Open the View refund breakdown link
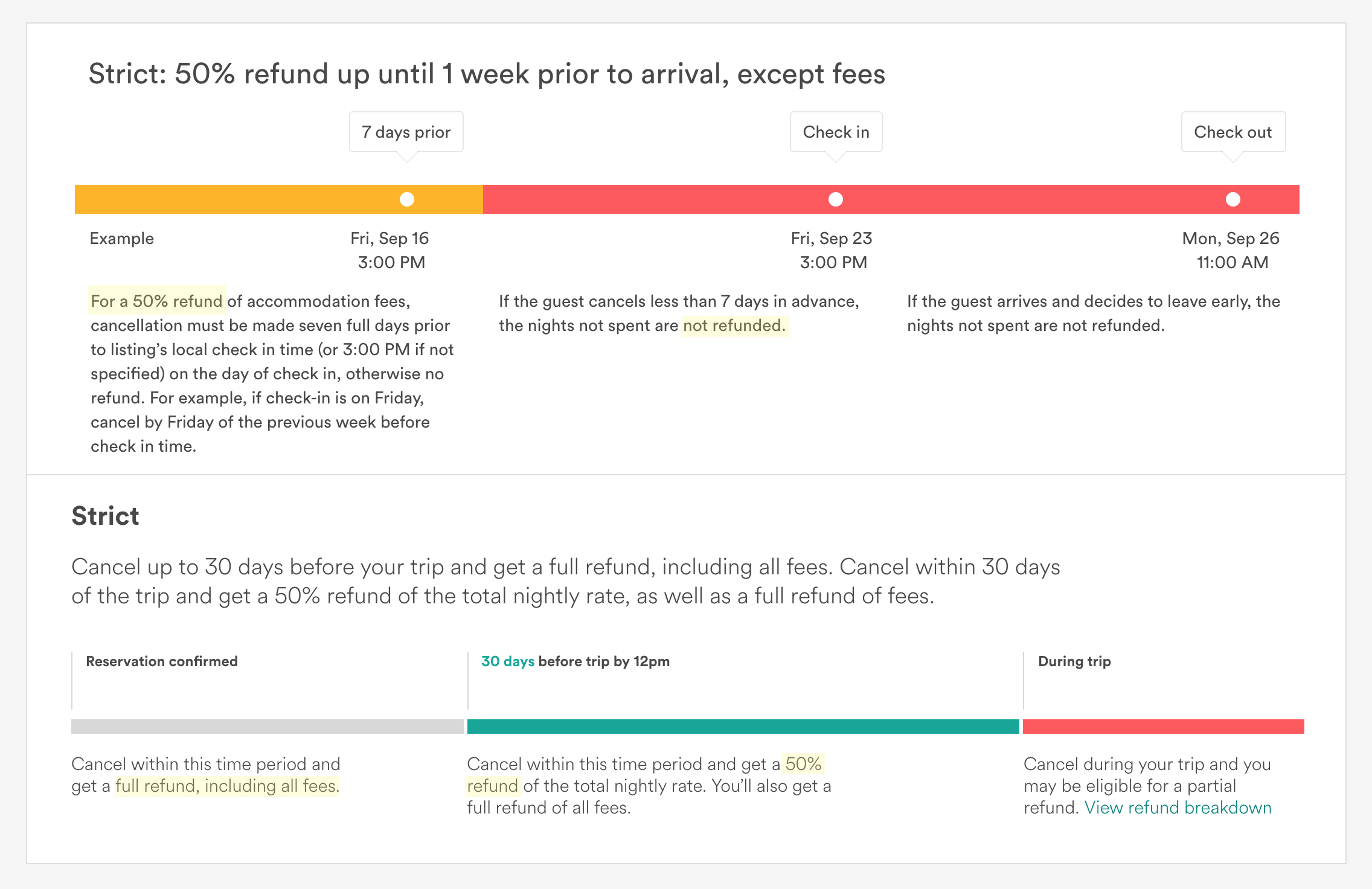This screenshot has width=1372, height=889. [x=1178, y=807]
